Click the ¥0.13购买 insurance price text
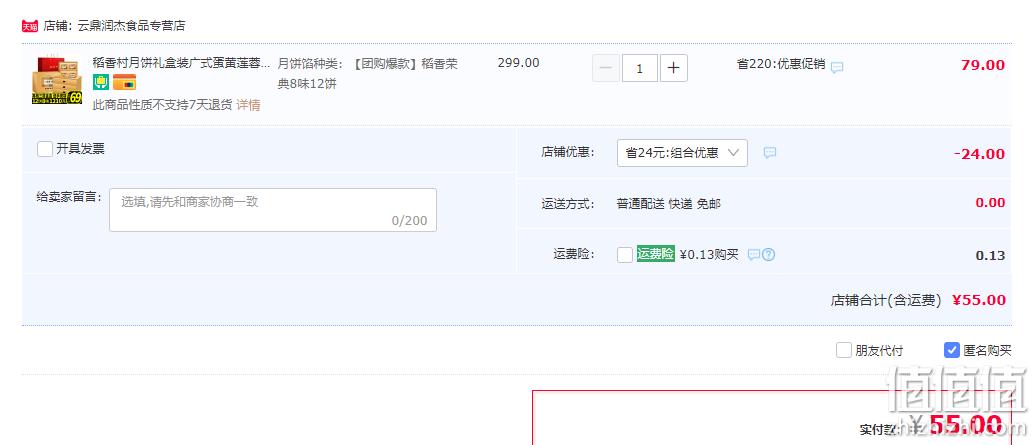 [x=709, y=255]
